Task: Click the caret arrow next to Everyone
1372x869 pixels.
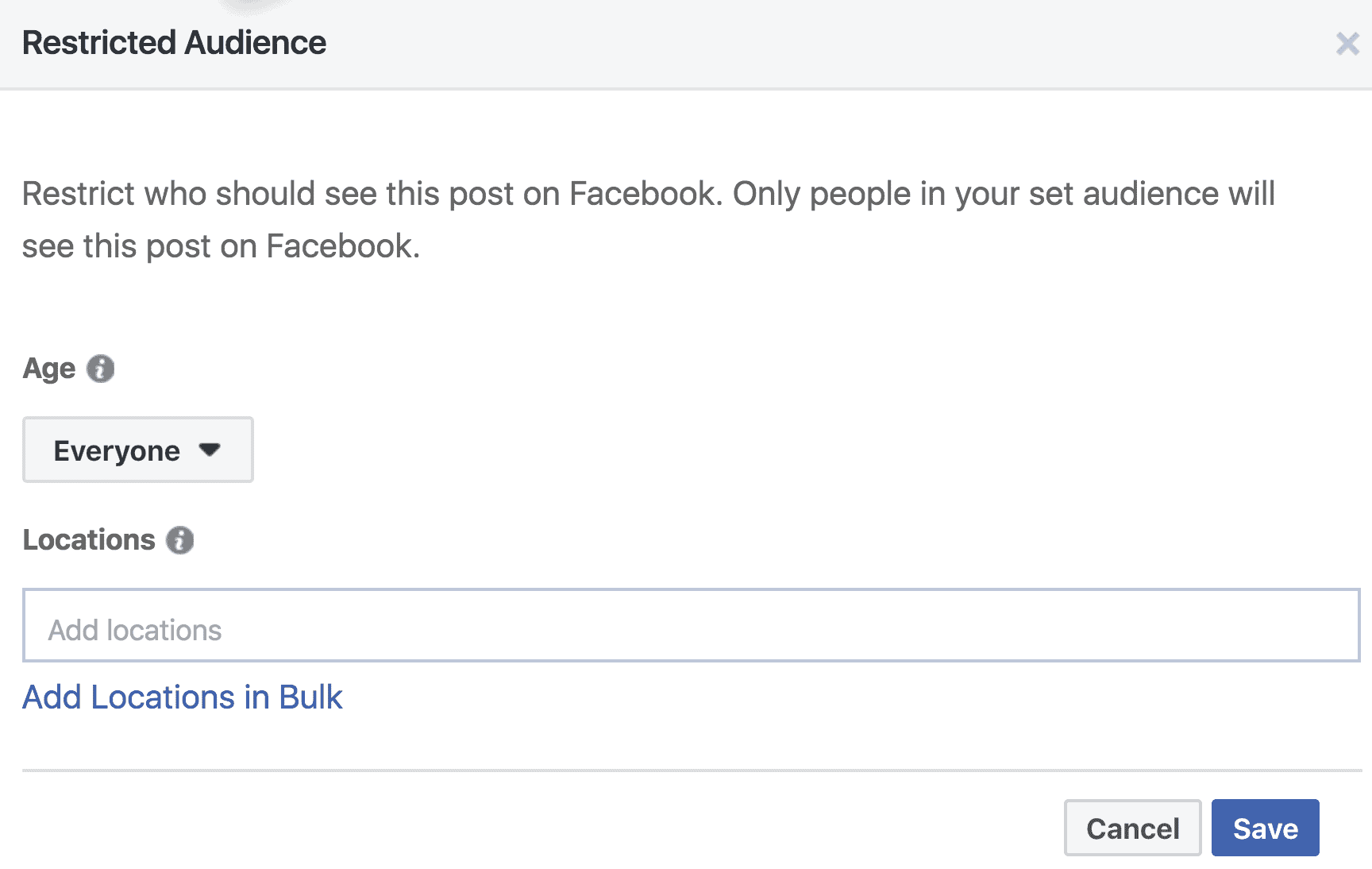Action: (210, 450)
